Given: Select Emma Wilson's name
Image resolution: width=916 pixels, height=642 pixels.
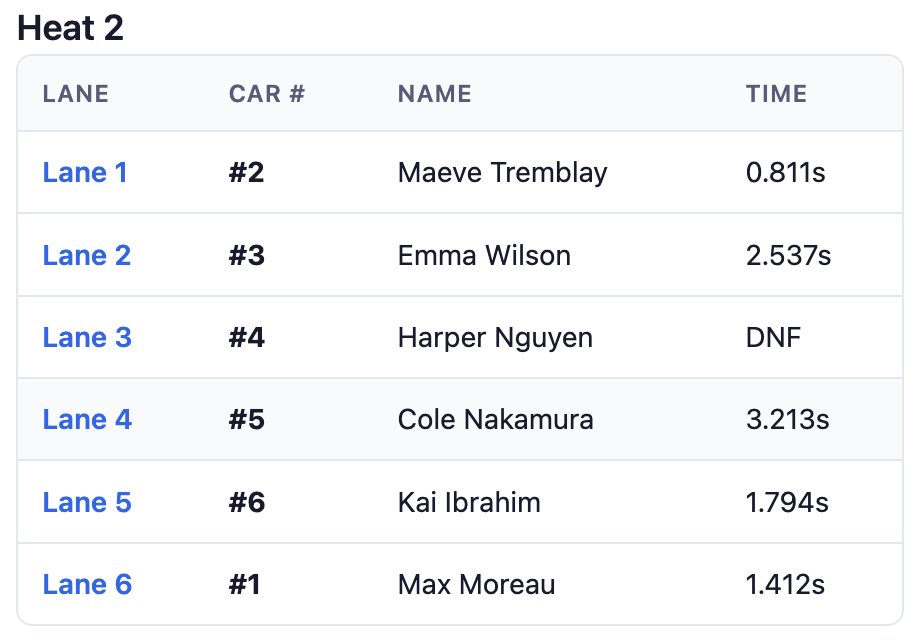Looking at the screenshot, I should (x=483, y=255).
